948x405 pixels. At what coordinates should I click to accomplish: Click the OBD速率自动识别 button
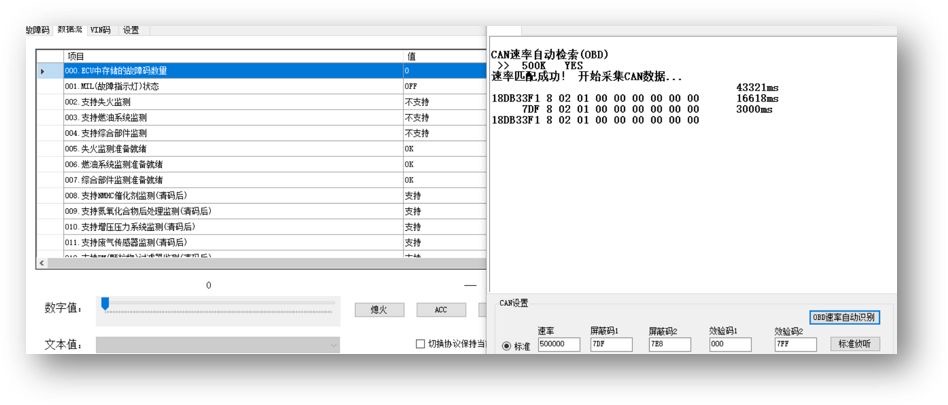click(x=845, y=317)
